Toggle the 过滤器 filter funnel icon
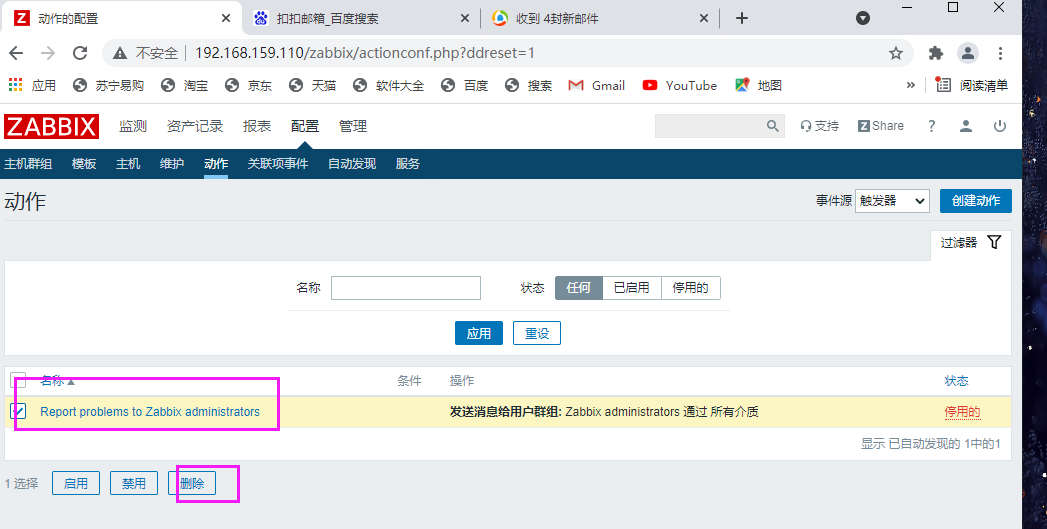 pos(994,242)
